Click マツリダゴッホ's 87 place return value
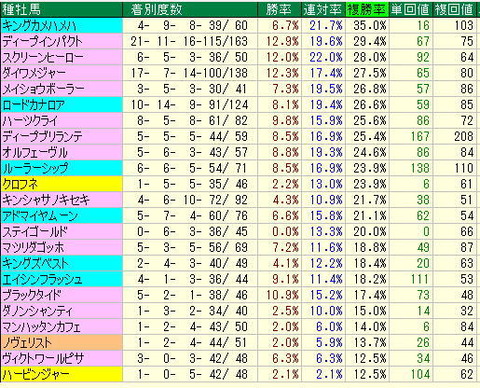The image size is (480, 388). (467, 248)
